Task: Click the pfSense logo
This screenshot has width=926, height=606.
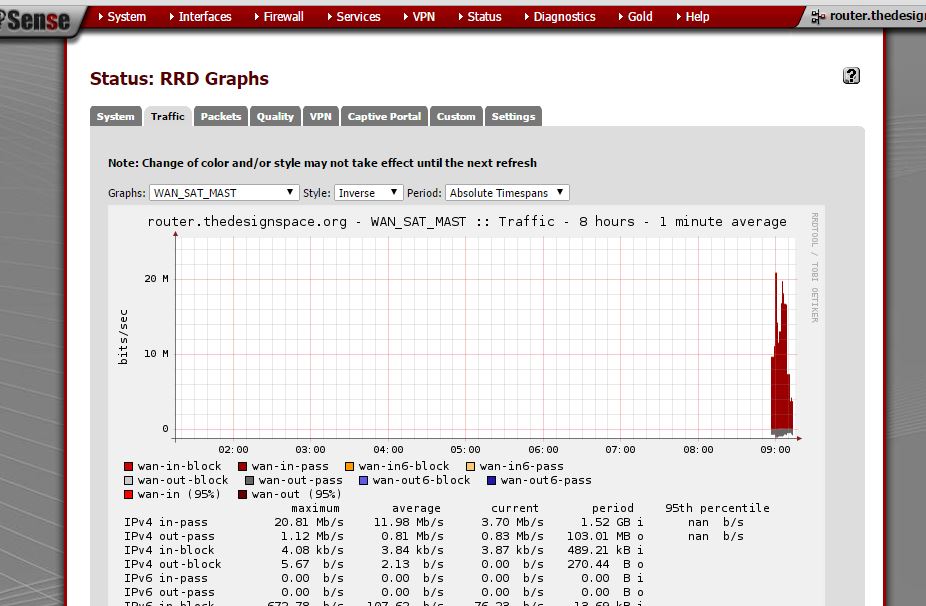Action: tap(38, 20)
